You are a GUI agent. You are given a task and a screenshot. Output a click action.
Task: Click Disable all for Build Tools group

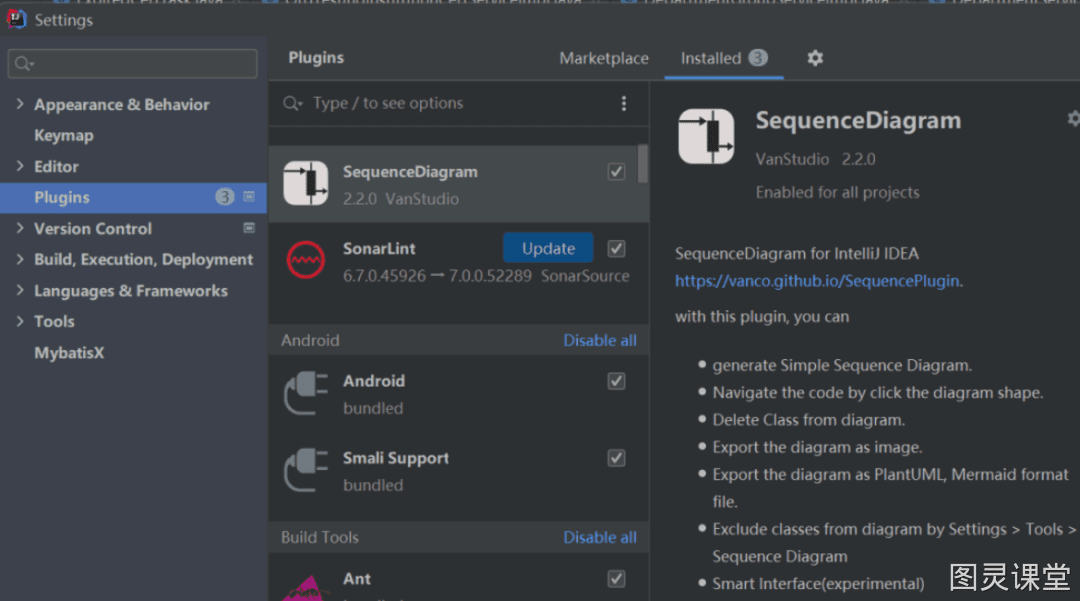[600, 537]
